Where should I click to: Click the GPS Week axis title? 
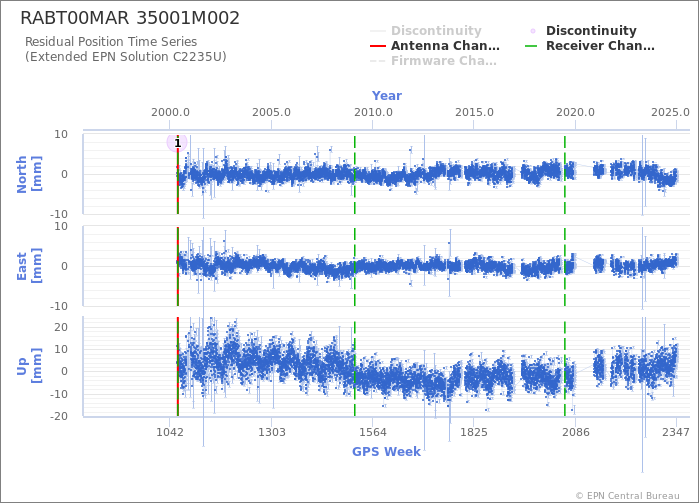tap(386, 451)
